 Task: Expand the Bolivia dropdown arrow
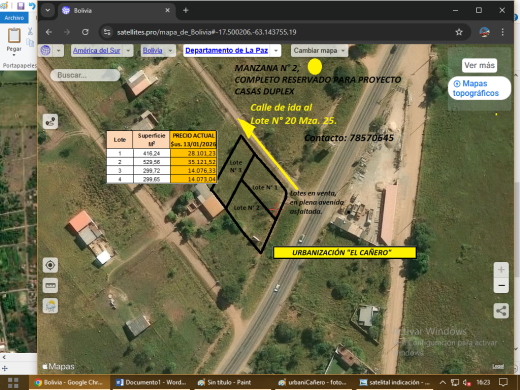click(170, 51)
